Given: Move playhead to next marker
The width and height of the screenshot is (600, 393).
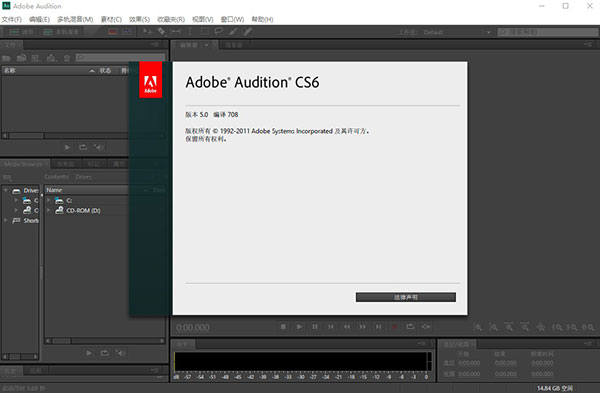Looking at the screenshot, I should pyautogui.click(x=378, y=327).
